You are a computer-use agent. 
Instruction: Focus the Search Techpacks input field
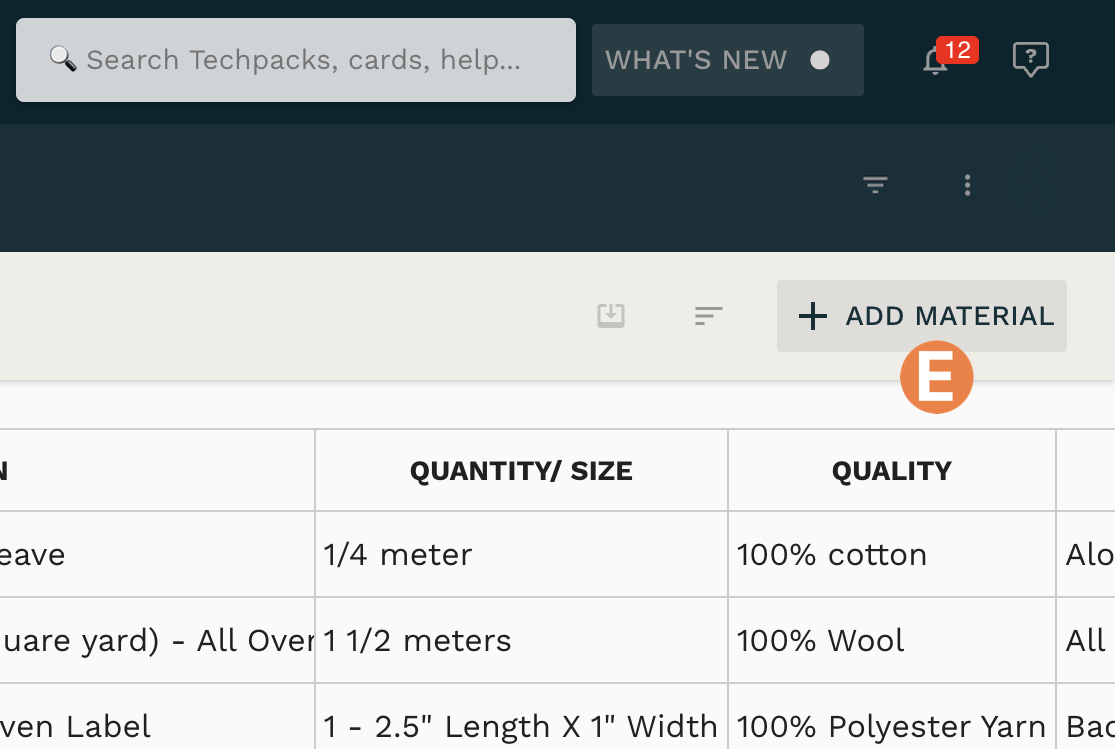click(296, 60)
